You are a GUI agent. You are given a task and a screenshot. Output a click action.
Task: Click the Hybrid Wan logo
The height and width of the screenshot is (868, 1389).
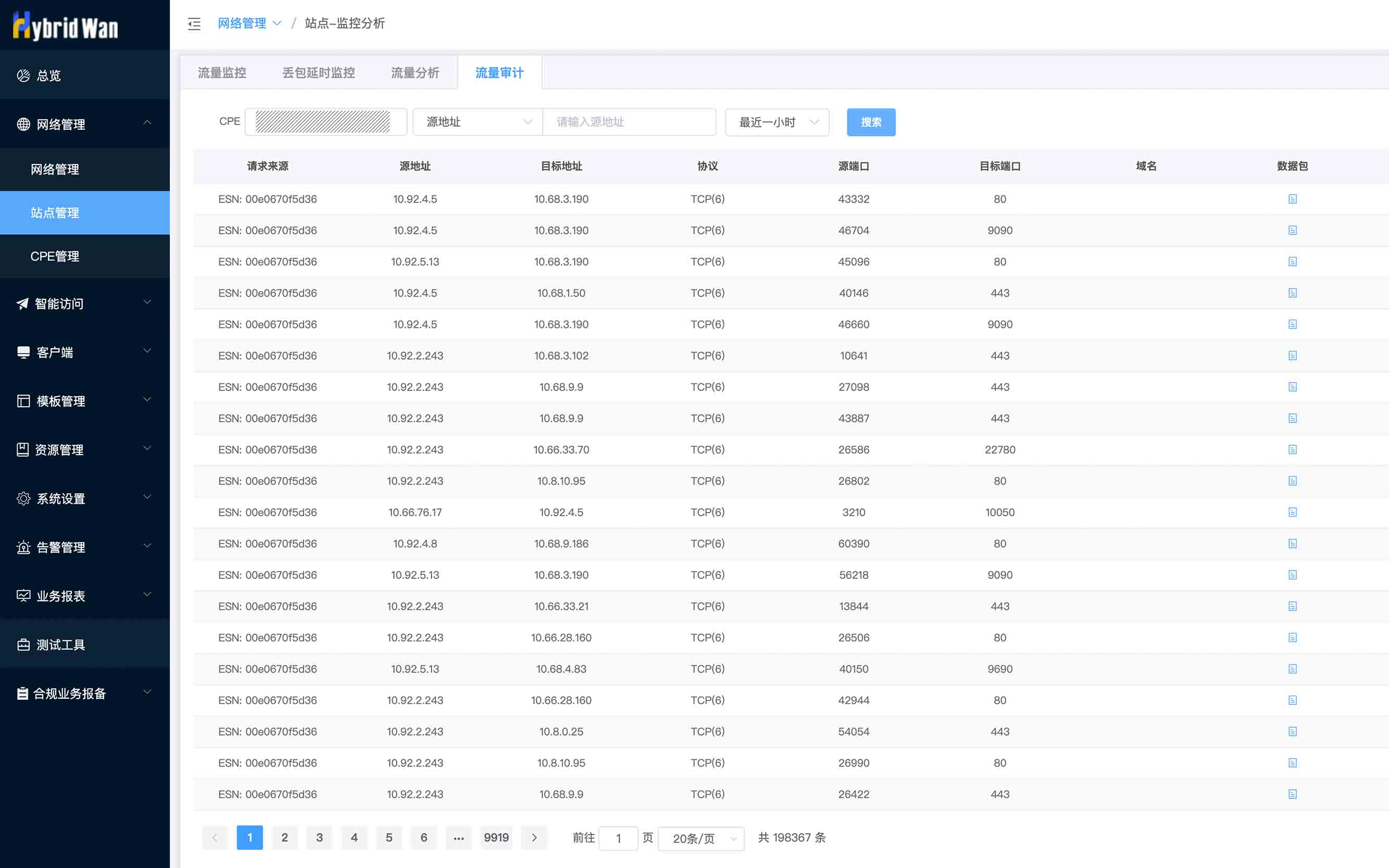[66, 27]
